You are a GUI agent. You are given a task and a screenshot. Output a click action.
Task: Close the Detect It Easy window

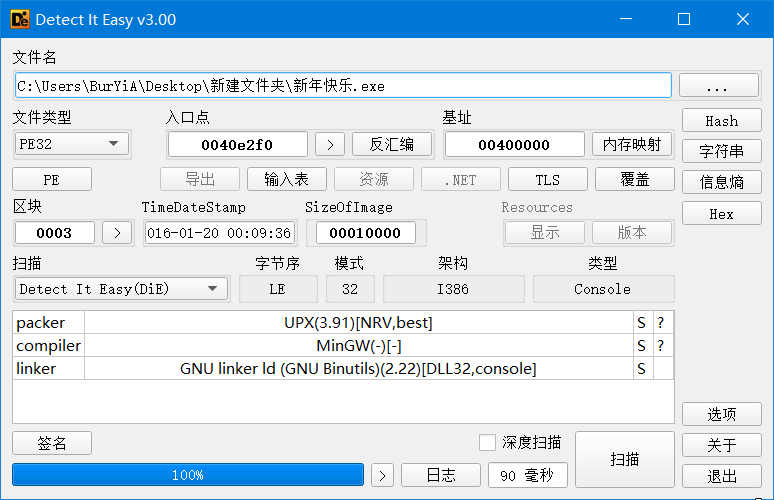pyautogui.click(x=742, y=19)
